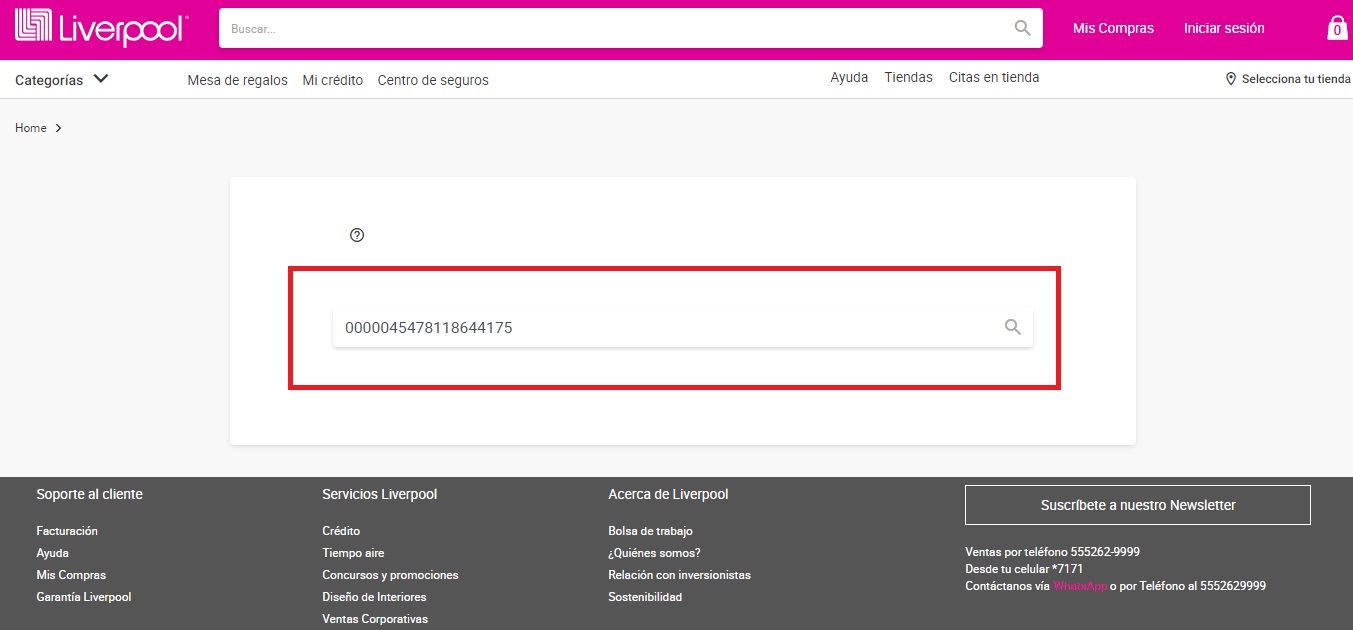Open Ventas Corporativas link
The image size is (1353, 630).
point(375,619)
